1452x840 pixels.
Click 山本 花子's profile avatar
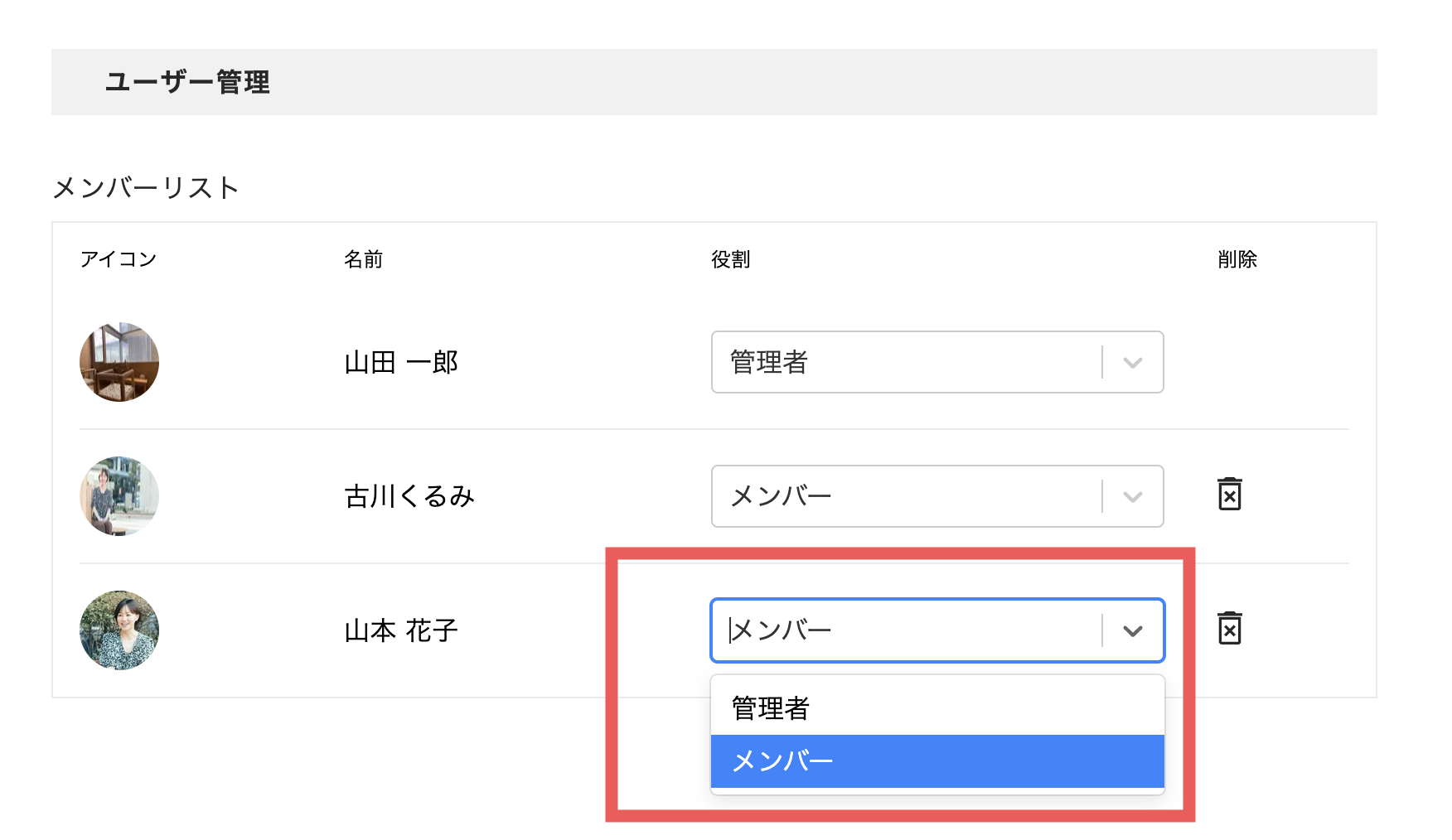(119, 630)
